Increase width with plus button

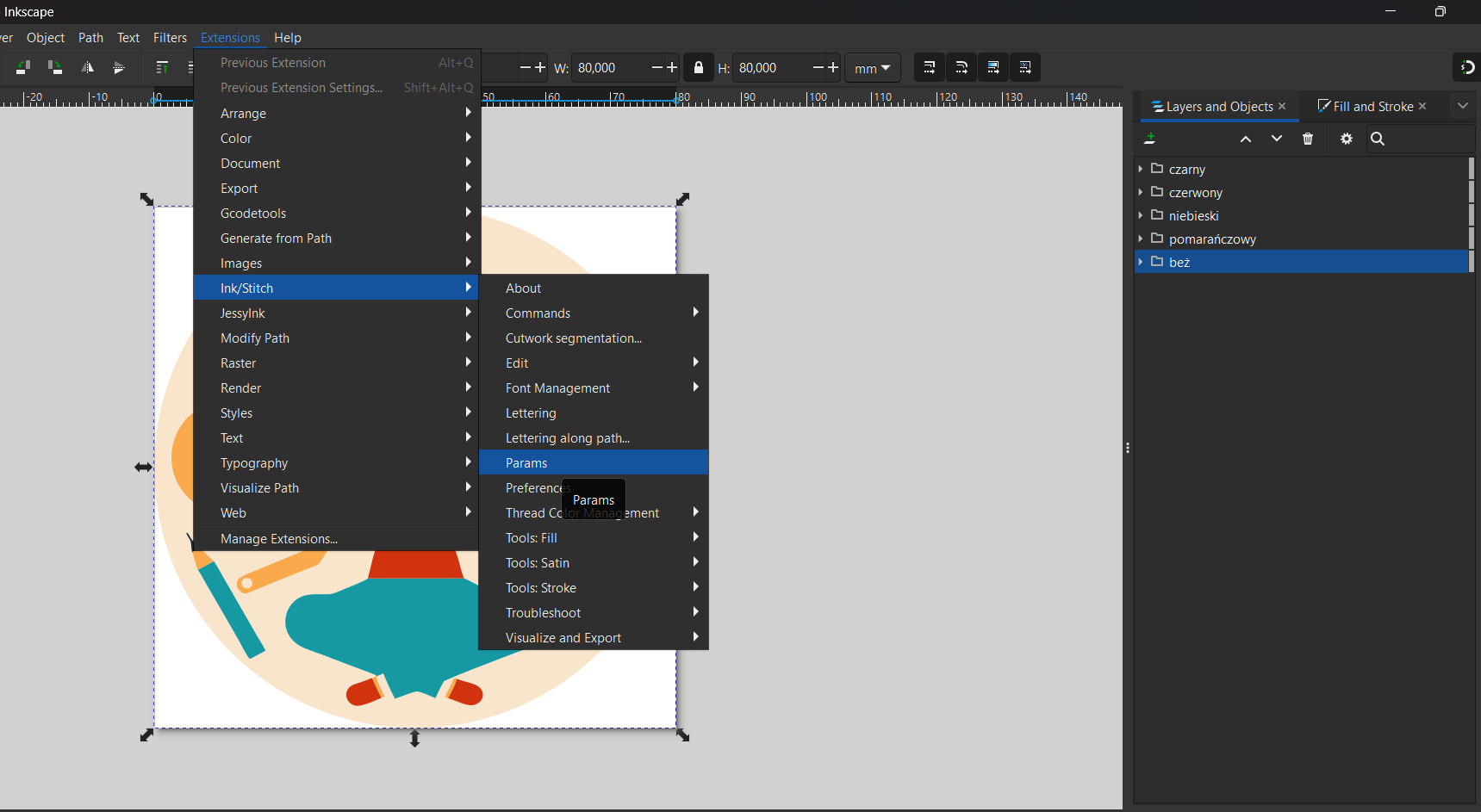coord(672,67)
